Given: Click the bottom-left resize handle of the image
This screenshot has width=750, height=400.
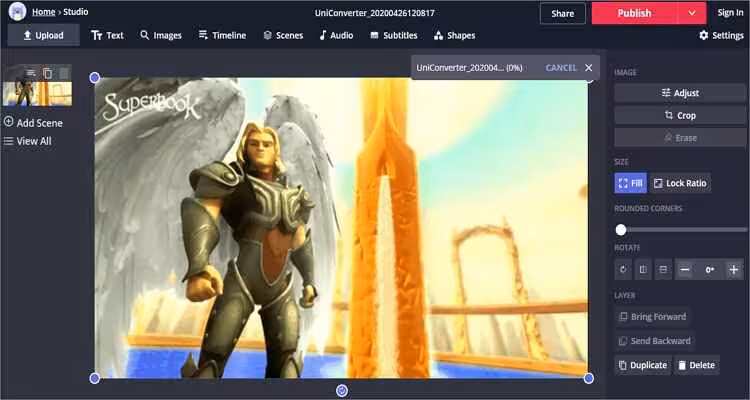Looking at the screenshot, I should 95,378.
